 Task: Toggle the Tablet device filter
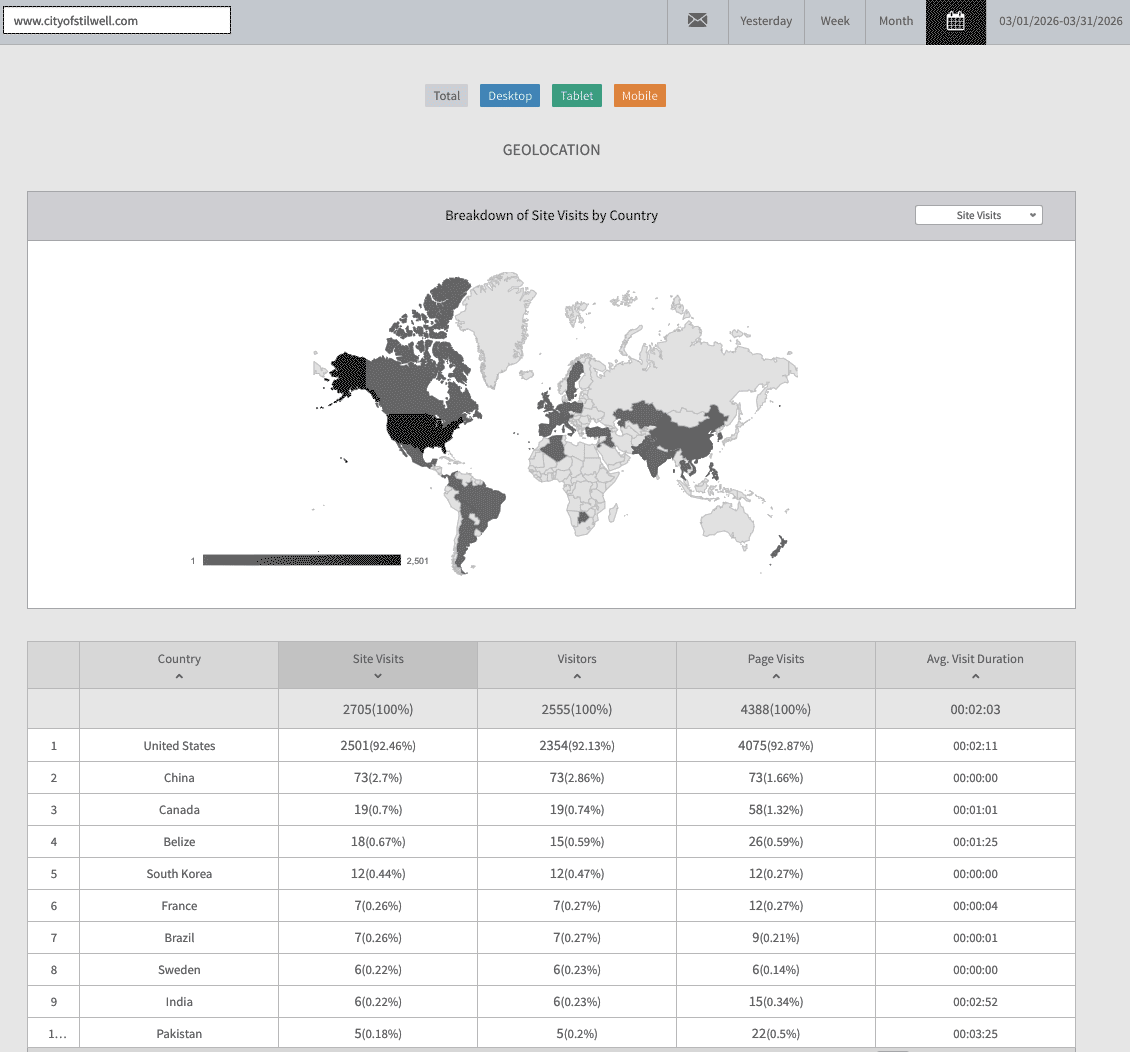pyautogui.click(x=577, y=96)
